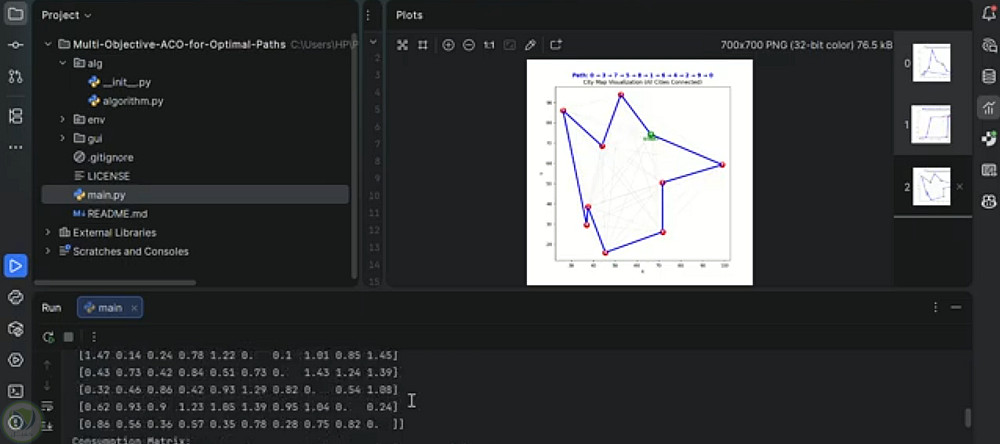
Task: Jump down the stack trace arrow
Action: pyautogui.click(x=47, y=385)
